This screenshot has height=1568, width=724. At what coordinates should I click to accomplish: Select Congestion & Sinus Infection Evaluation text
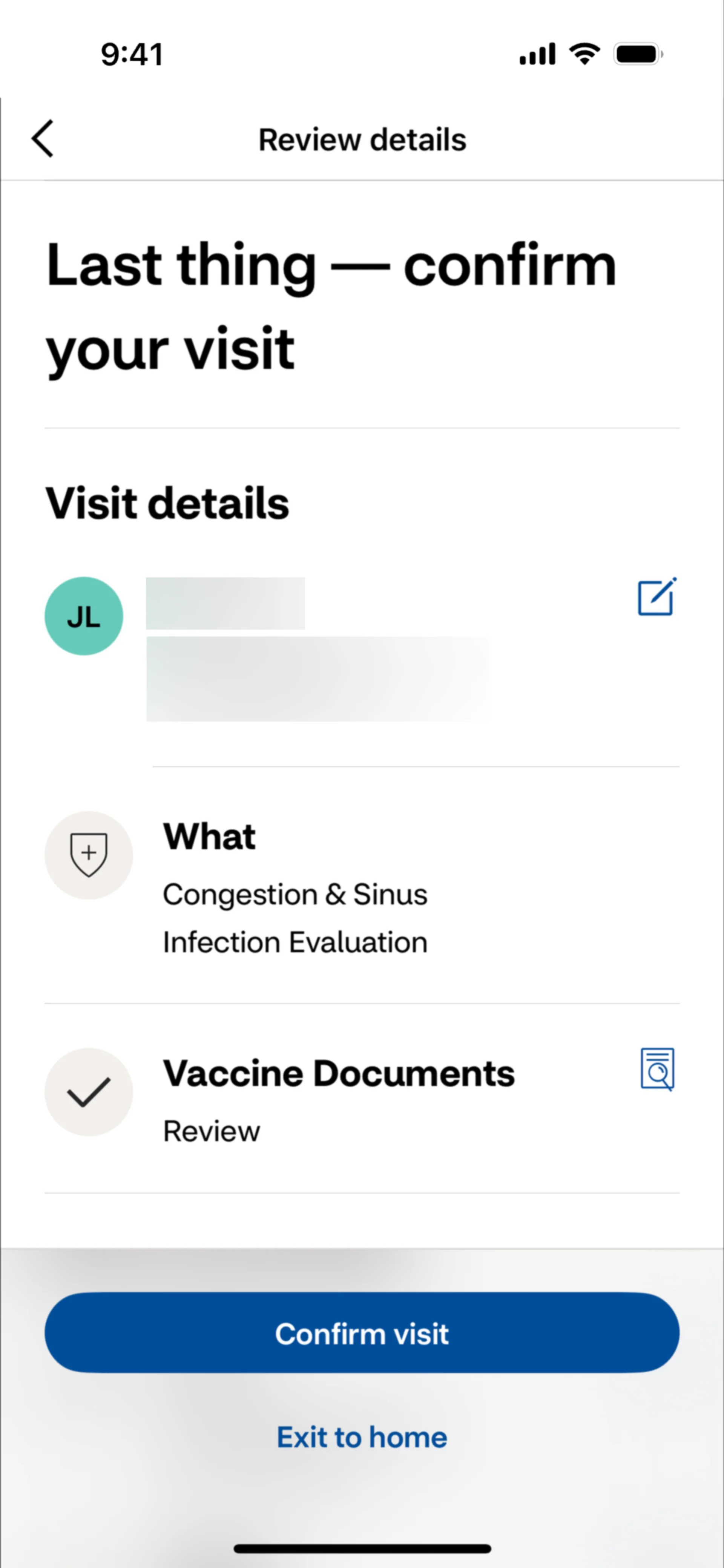click(x=295, y=918)
